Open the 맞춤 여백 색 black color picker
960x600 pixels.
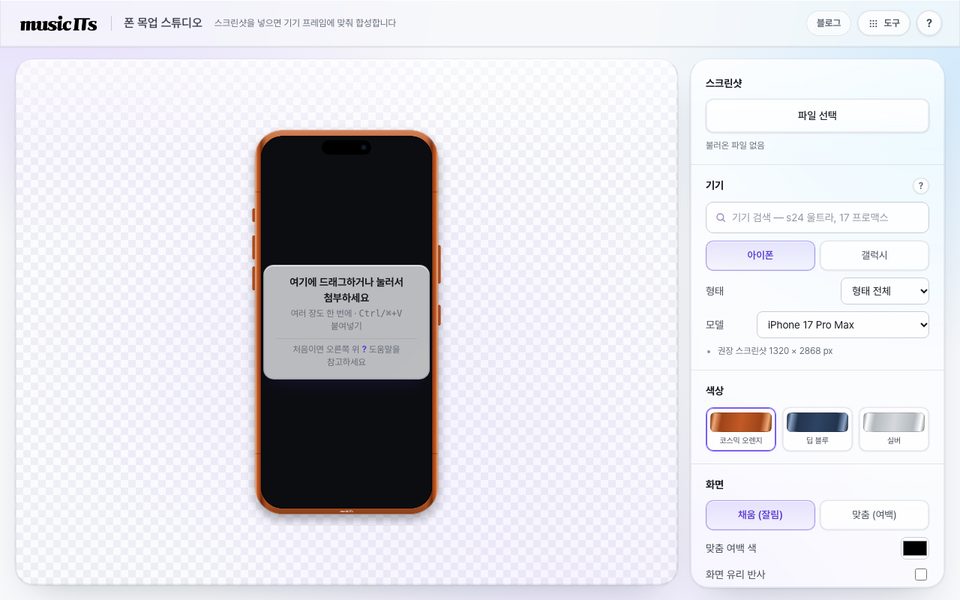[915, 549]
